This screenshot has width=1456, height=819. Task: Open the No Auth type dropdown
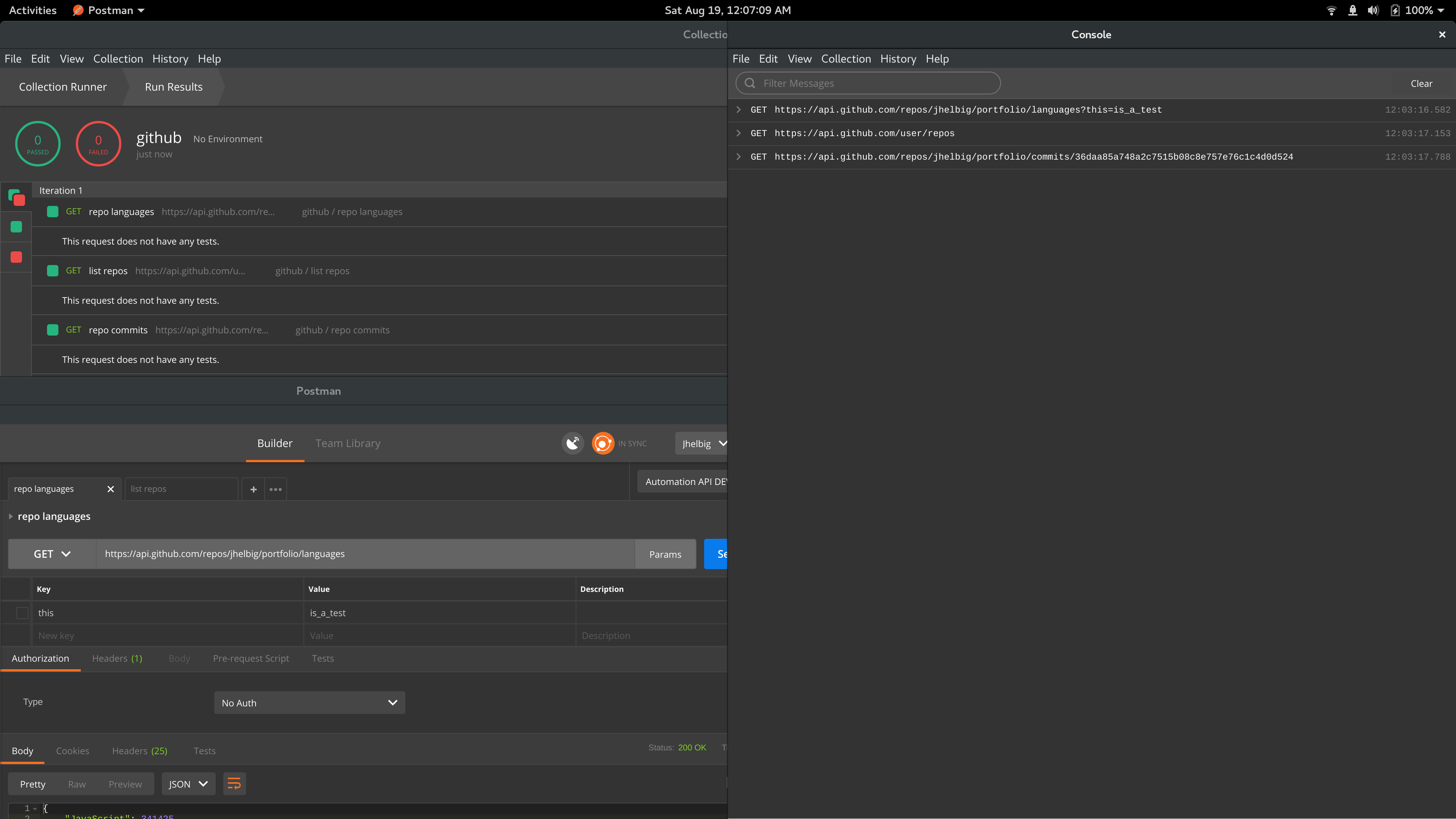pos(309,703)
